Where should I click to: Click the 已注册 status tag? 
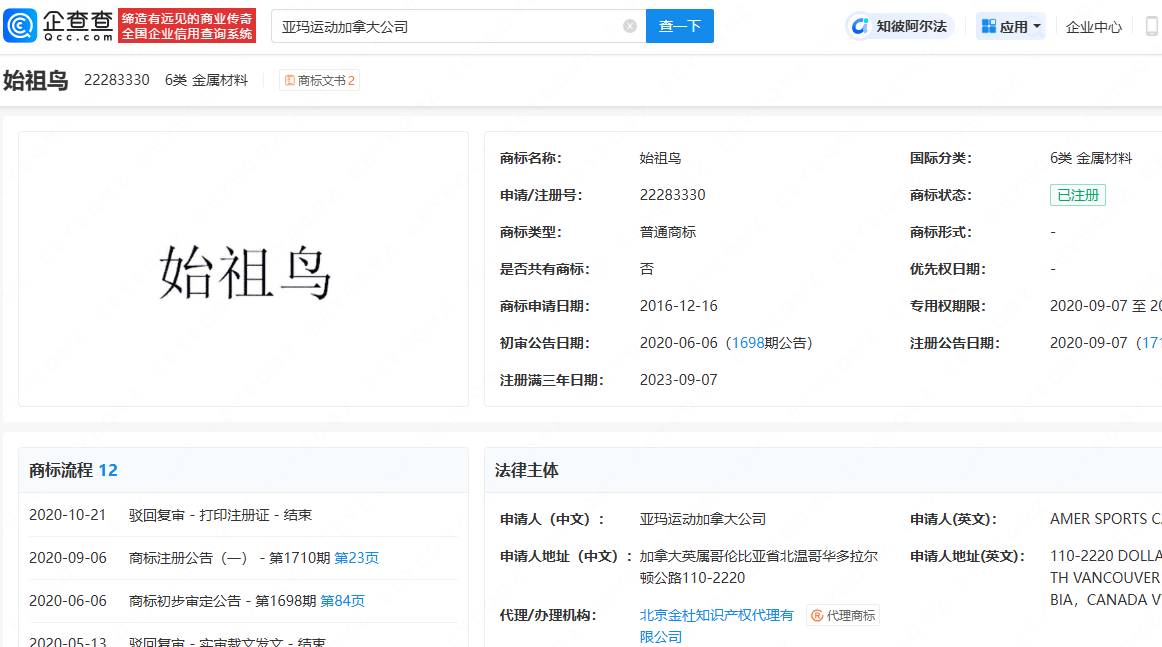pyautogui.click(x=1078, y=195)
